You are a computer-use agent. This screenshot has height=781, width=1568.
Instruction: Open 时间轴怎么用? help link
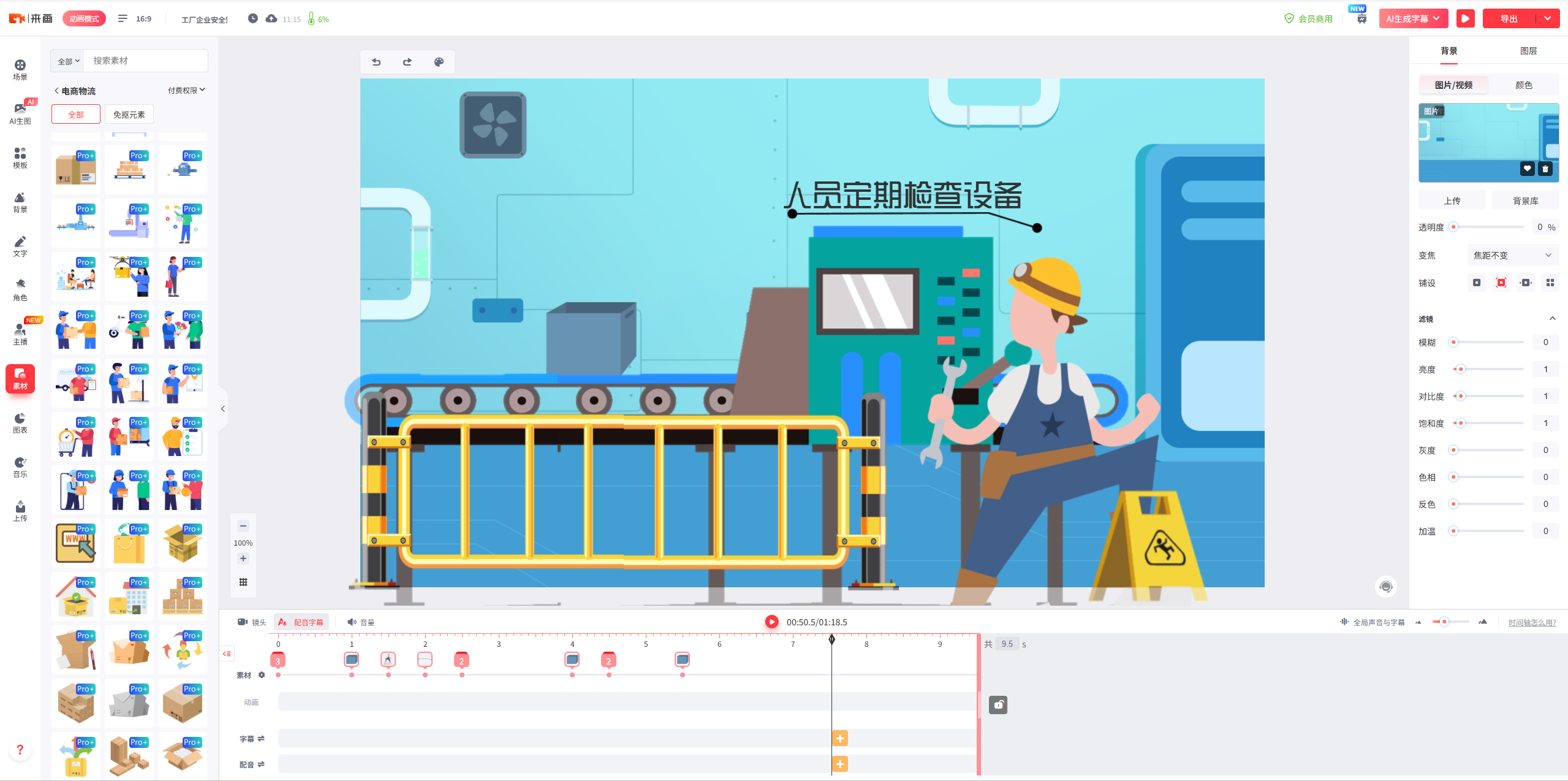tap(1532, 622)
